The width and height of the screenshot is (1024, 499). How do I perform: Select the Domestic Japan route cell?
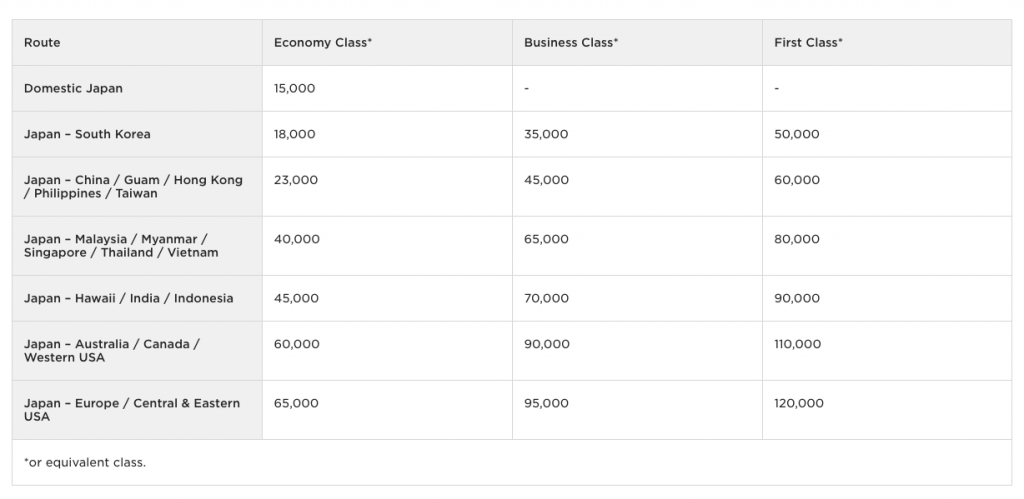(x=73, y=88)
